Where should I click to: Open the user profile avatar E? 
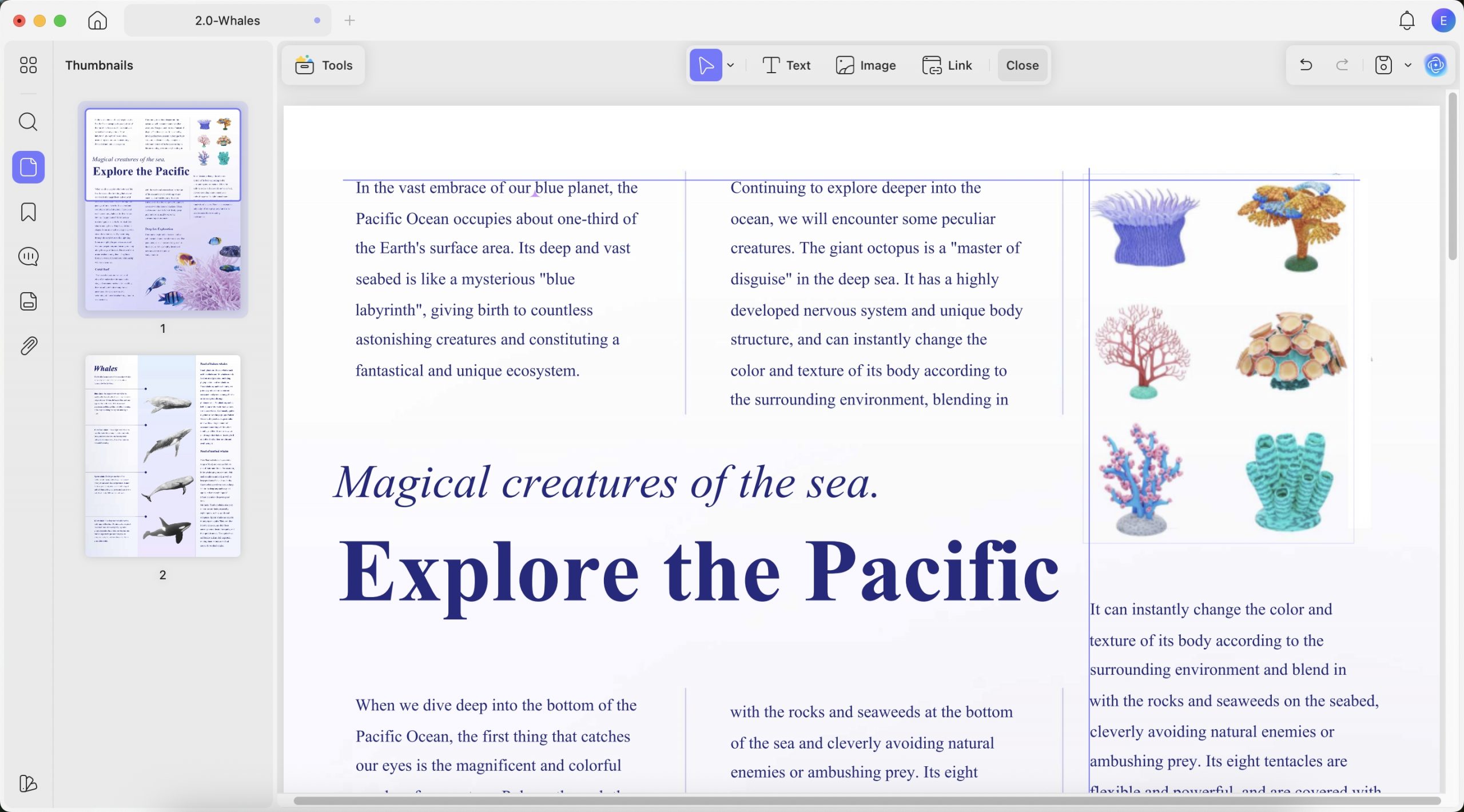point(1443,21)
